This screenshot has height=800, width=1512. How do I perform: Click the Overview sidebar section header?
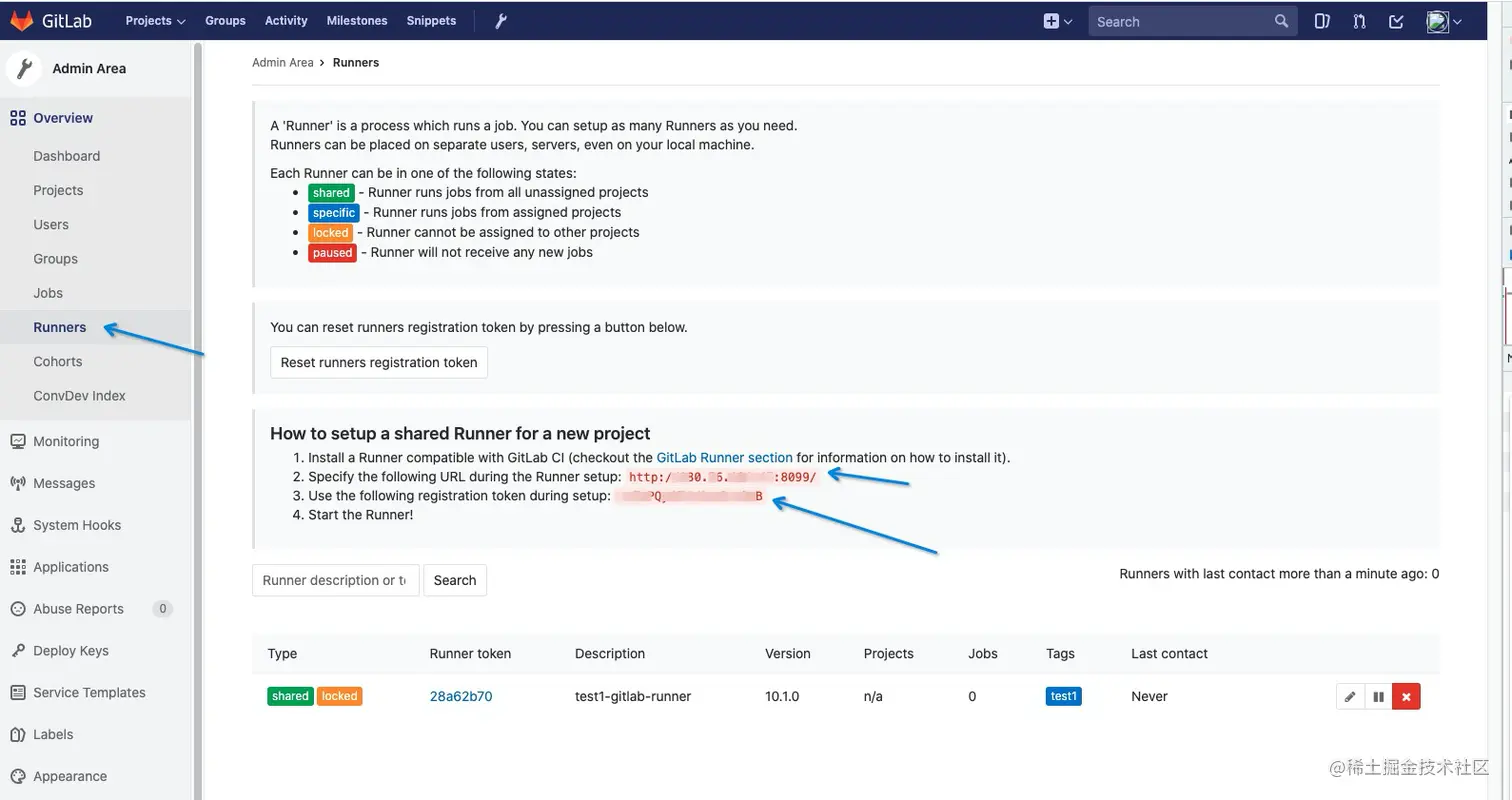pyautogui.click(x=63, y=118)
